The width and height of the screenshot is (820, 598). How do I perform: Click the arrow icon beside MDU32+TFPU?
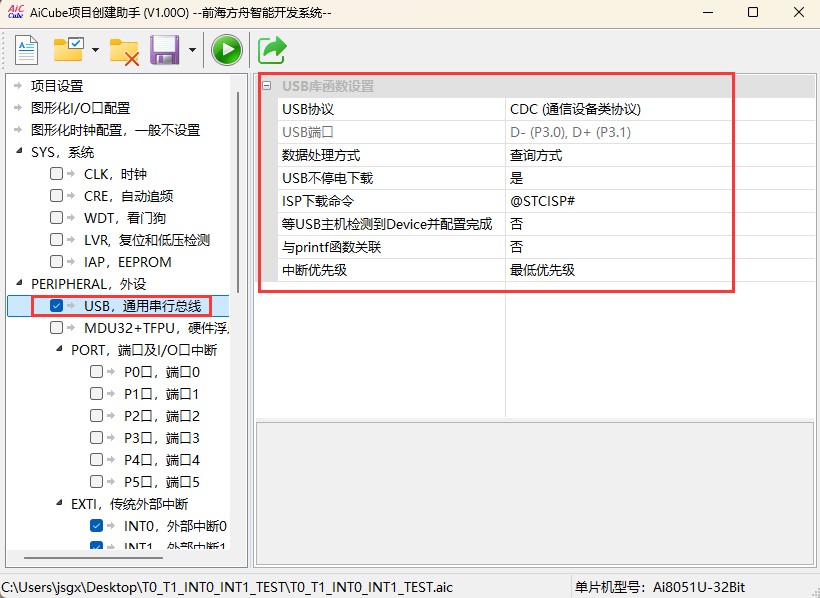71,328
